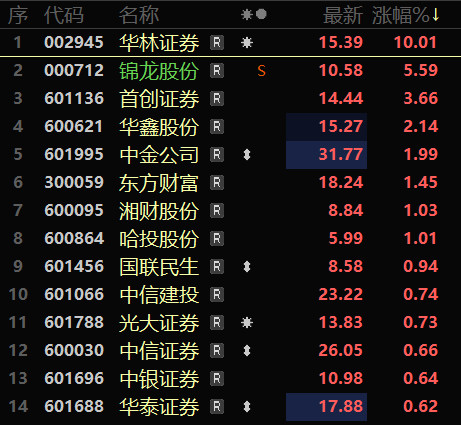461x425 pixels.
Task: Select stock name 光大证券
Action: [x=159, y=323]
